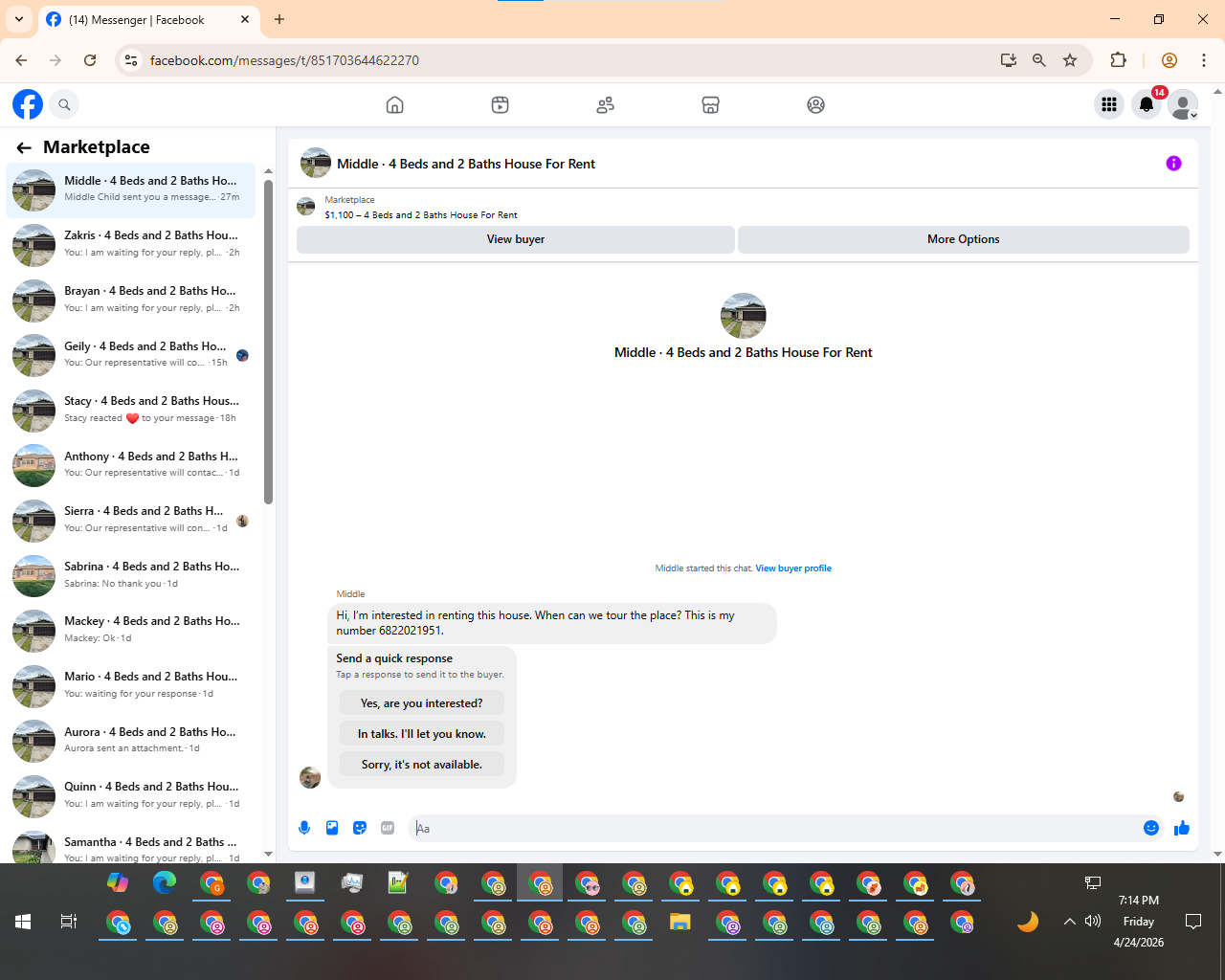Open the Mario conversation
This screenshot has height=980, width=1225.
point(131,686)
